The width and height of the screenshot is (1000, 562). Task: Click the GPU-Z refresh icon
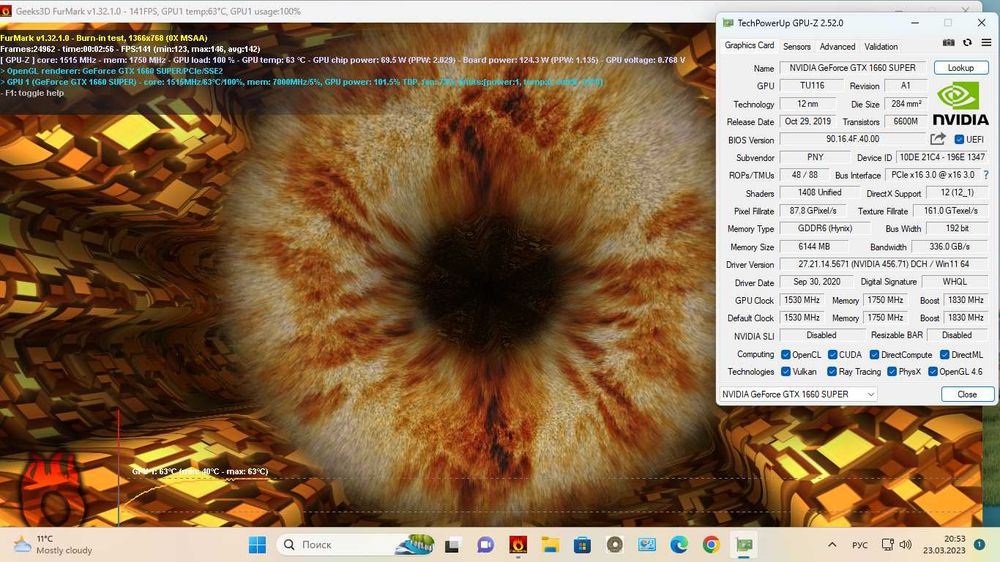(x=967, y=43)
